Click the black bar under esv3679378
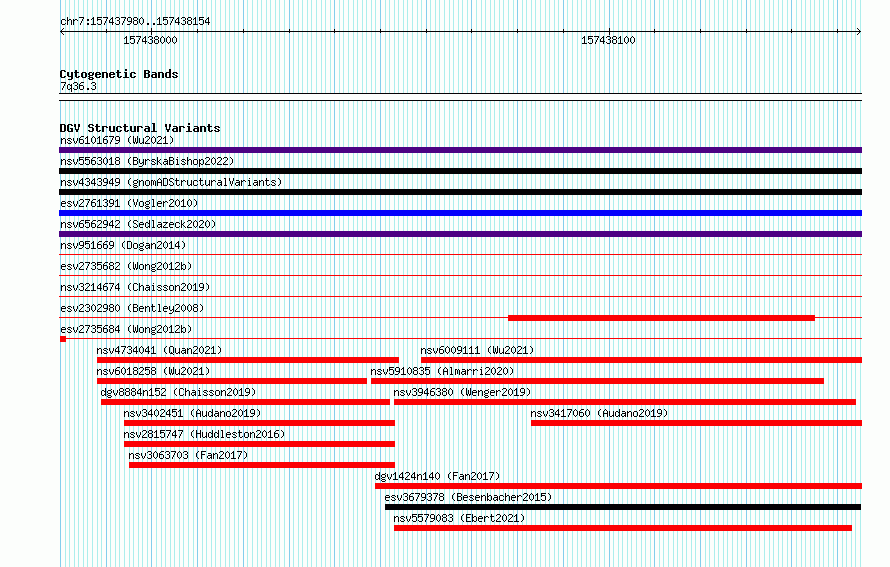This screenshot has height=567, width=890. (623, 507)
